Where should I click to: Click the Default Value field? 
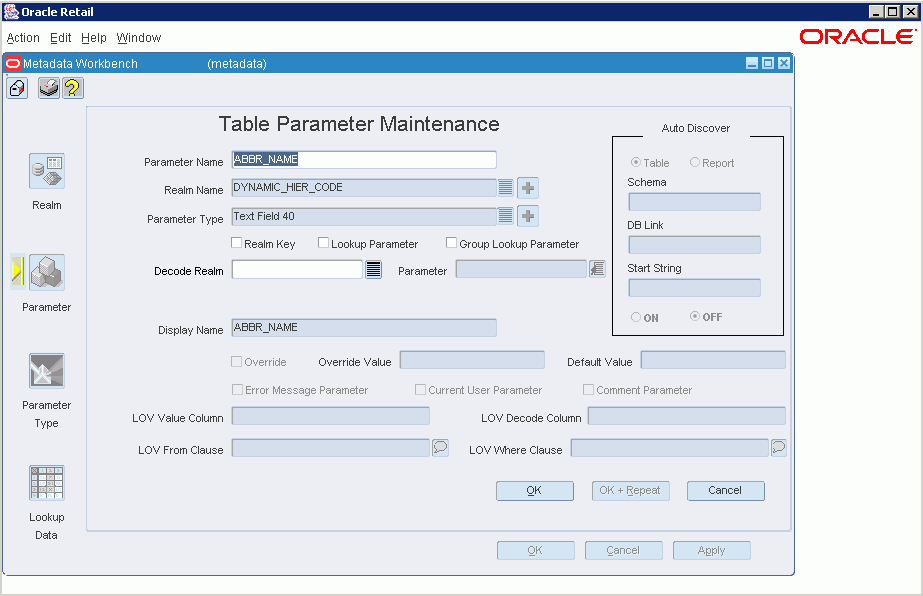tap(713, 360)
